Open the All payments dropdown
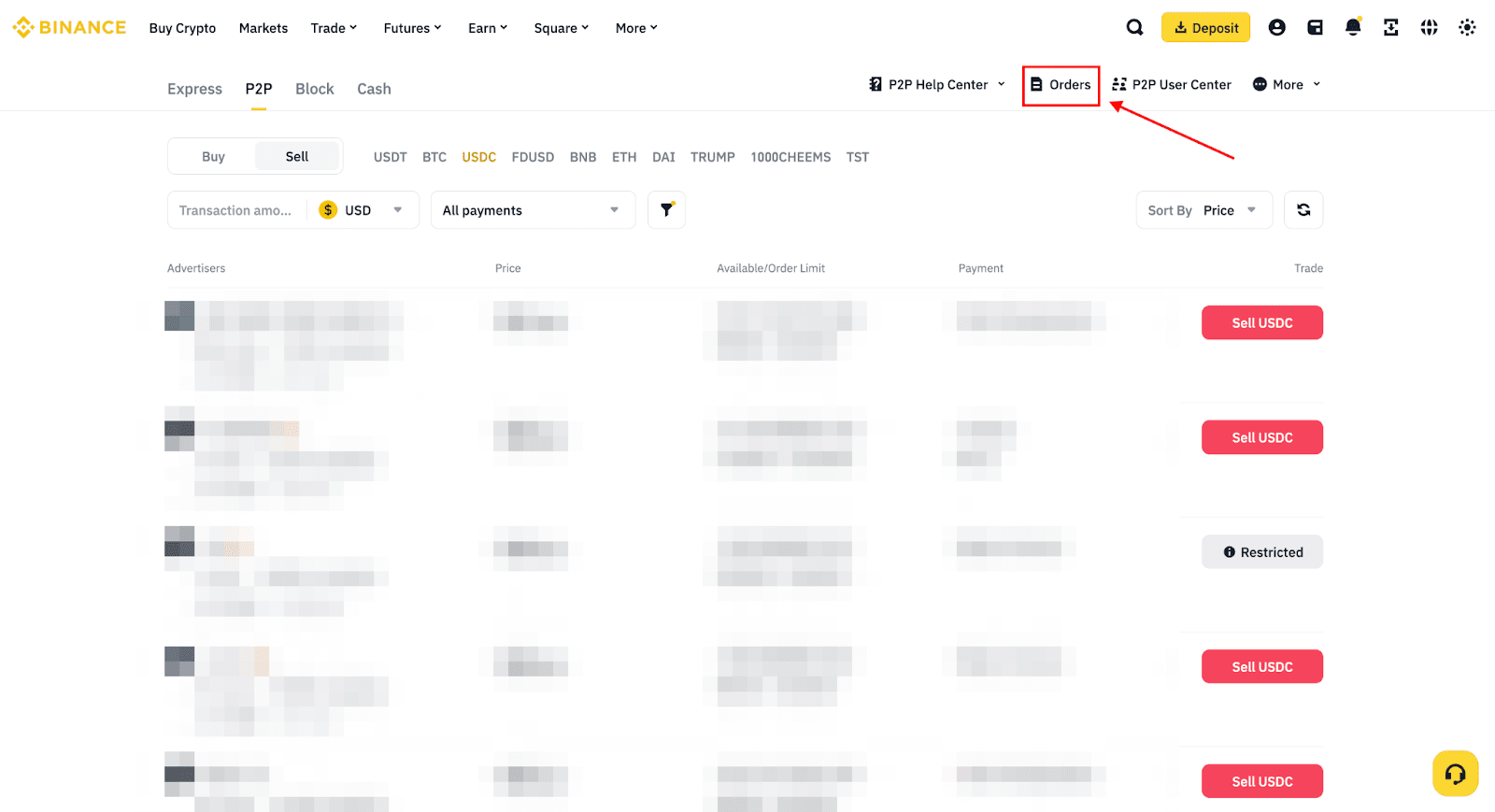The width and height of the screenshot is (1495, 812). click(533, 210)
